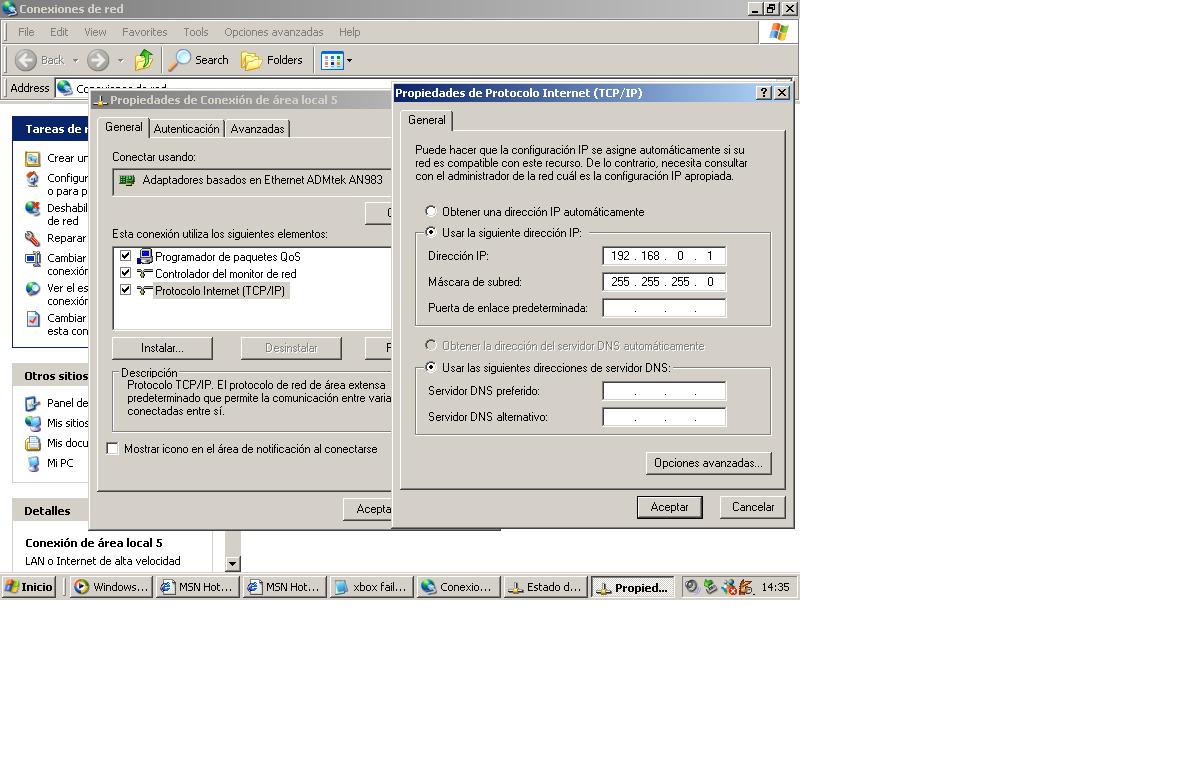
Task: Uncheck Controlador del monitor de red
Action: pos(126,273)
